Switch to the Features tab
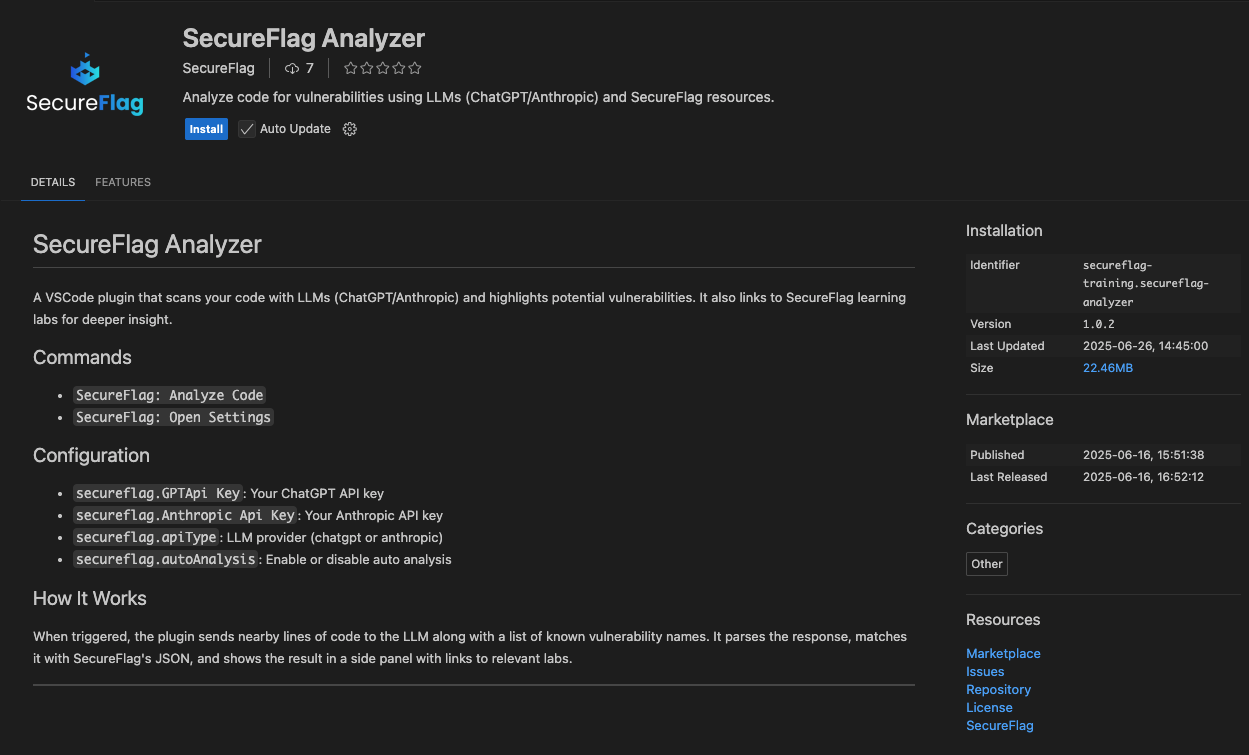The height and width of the screenshot is (755, 1249). click(x=123, y=182)
